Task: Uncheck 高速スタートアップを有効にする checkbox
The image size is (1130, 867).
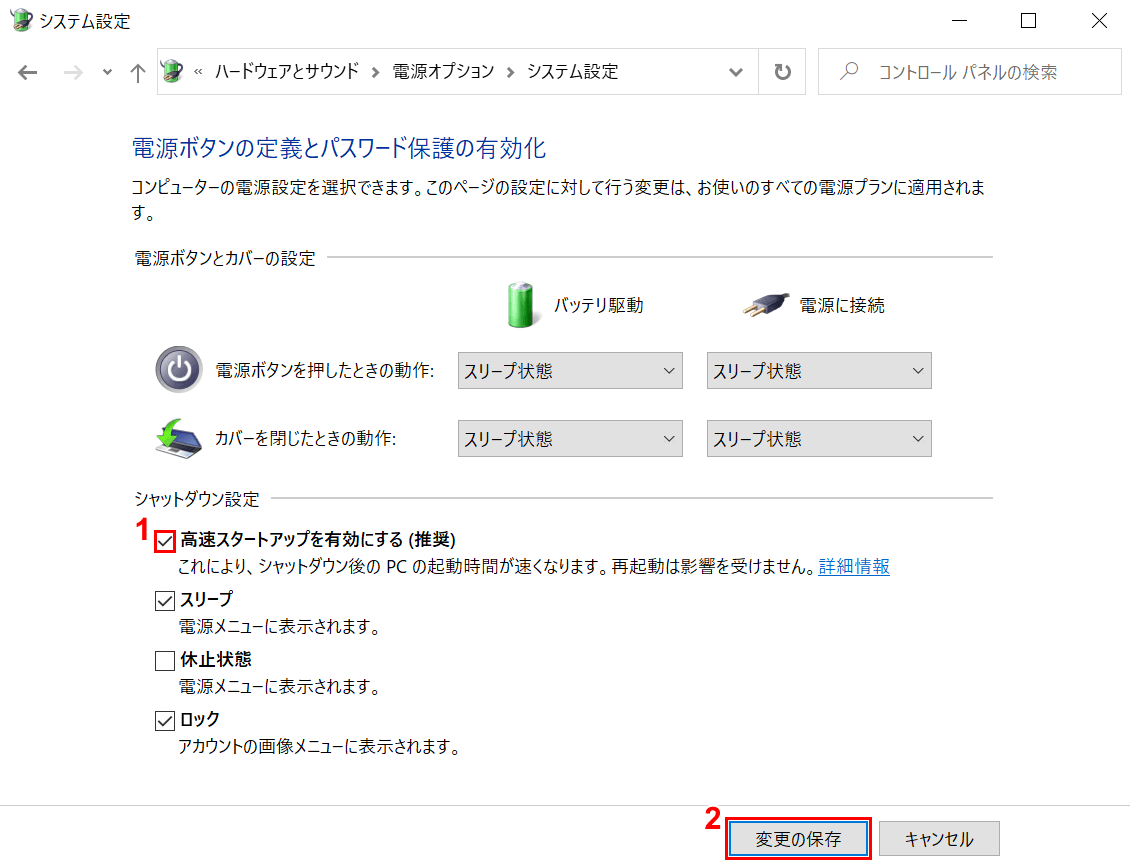Action: tap(165, 541)
